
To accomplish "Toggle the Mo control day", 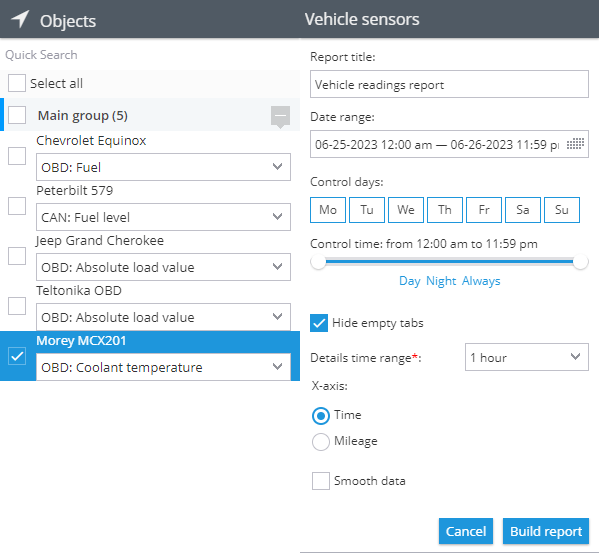I will click(x=328, y=210).
